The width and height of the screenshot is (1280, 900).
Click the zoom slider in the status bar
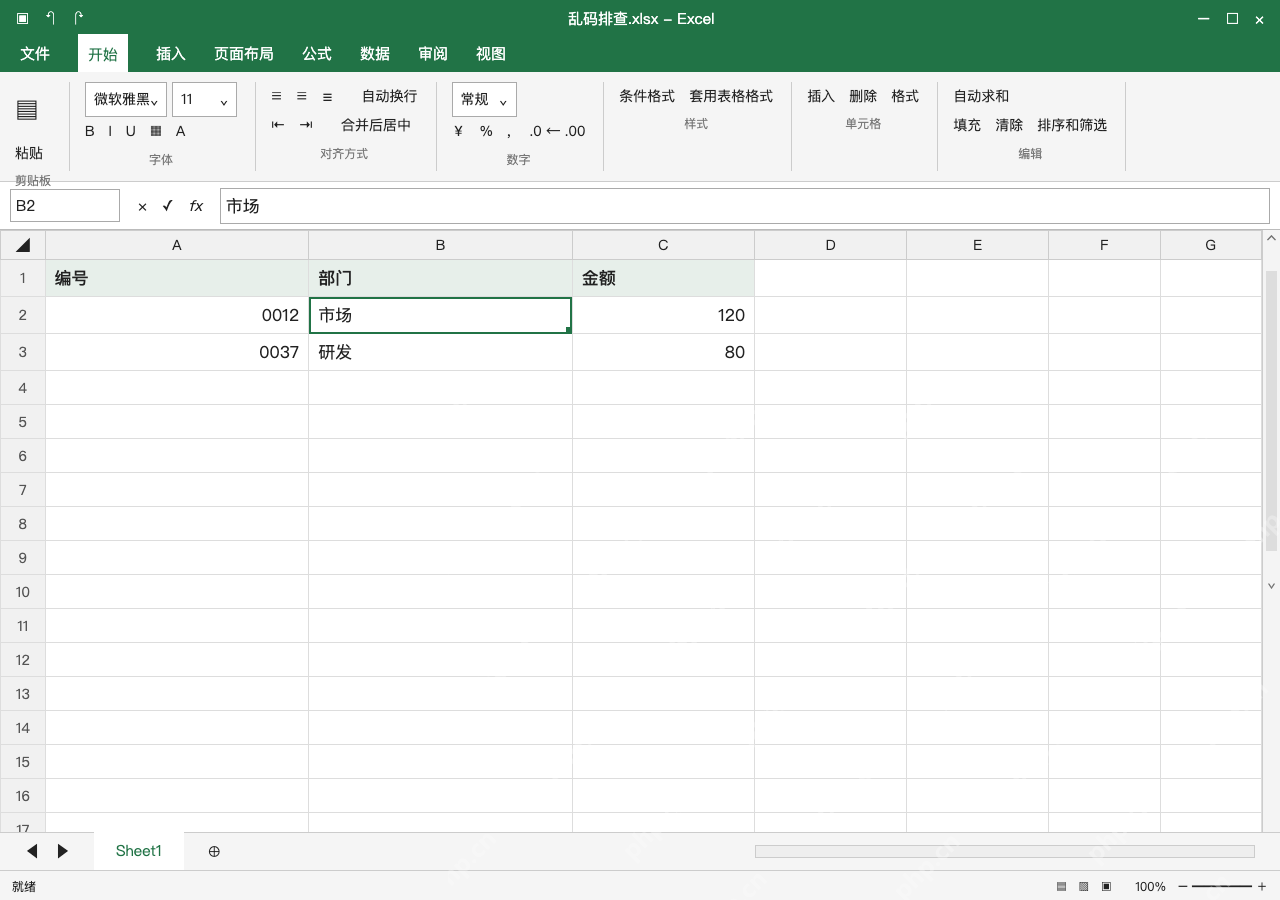[1222, 886]
